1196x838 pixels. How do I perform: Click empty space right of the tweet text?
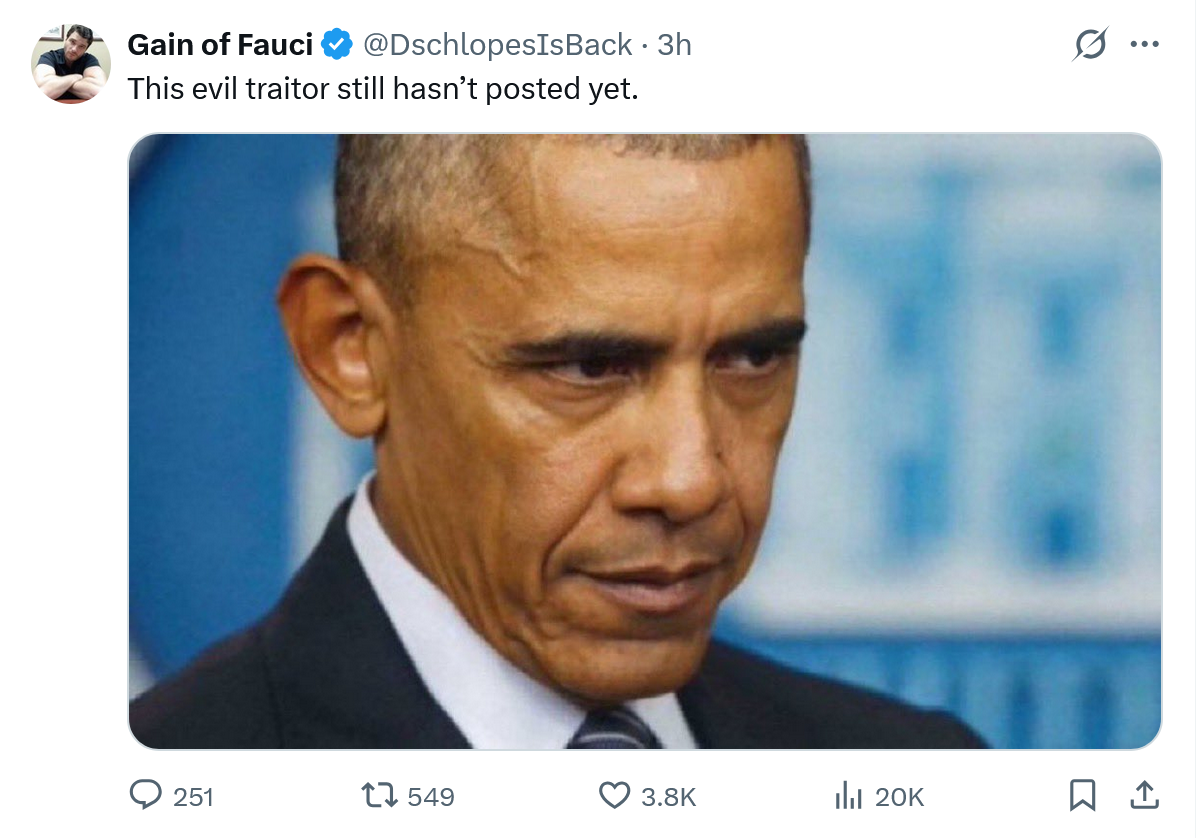point(900,89)
